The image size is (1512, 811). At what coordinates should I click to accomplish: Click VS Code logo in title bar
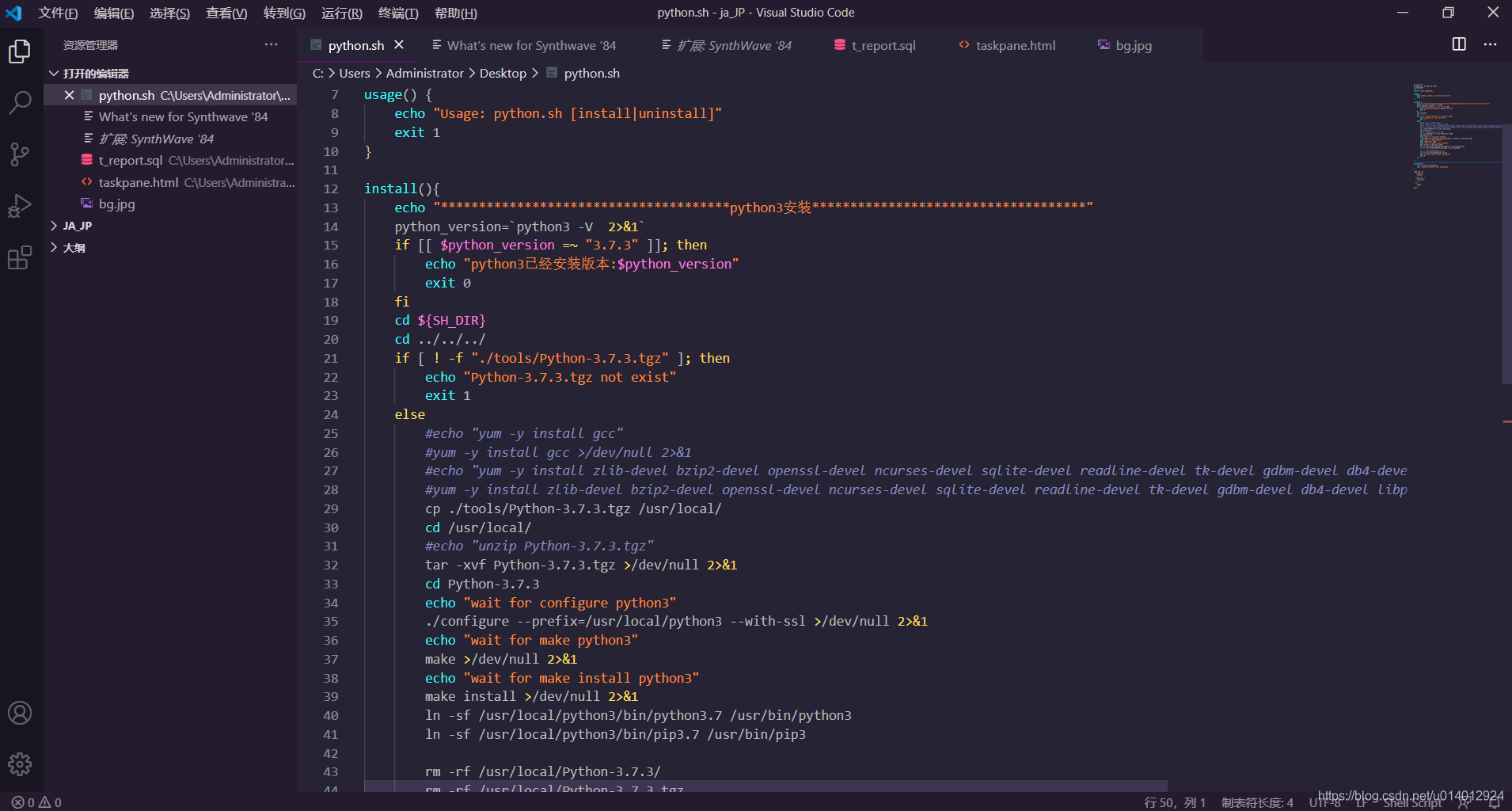pos(13,13)
